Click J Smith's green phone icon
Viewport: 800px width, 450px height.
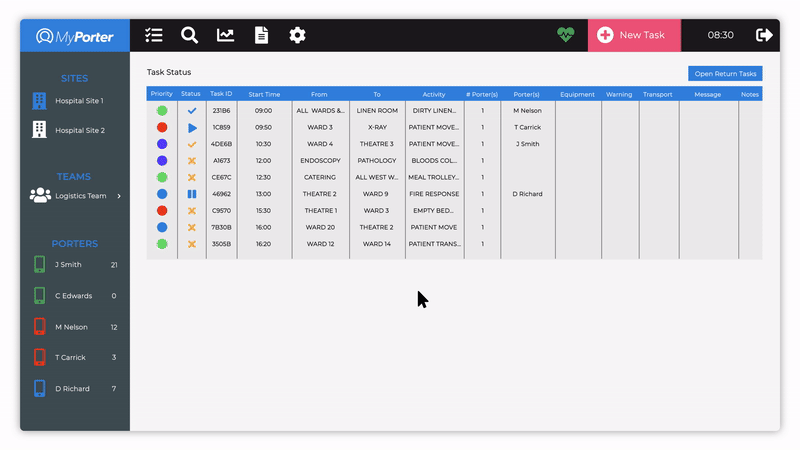pos(39,264)
